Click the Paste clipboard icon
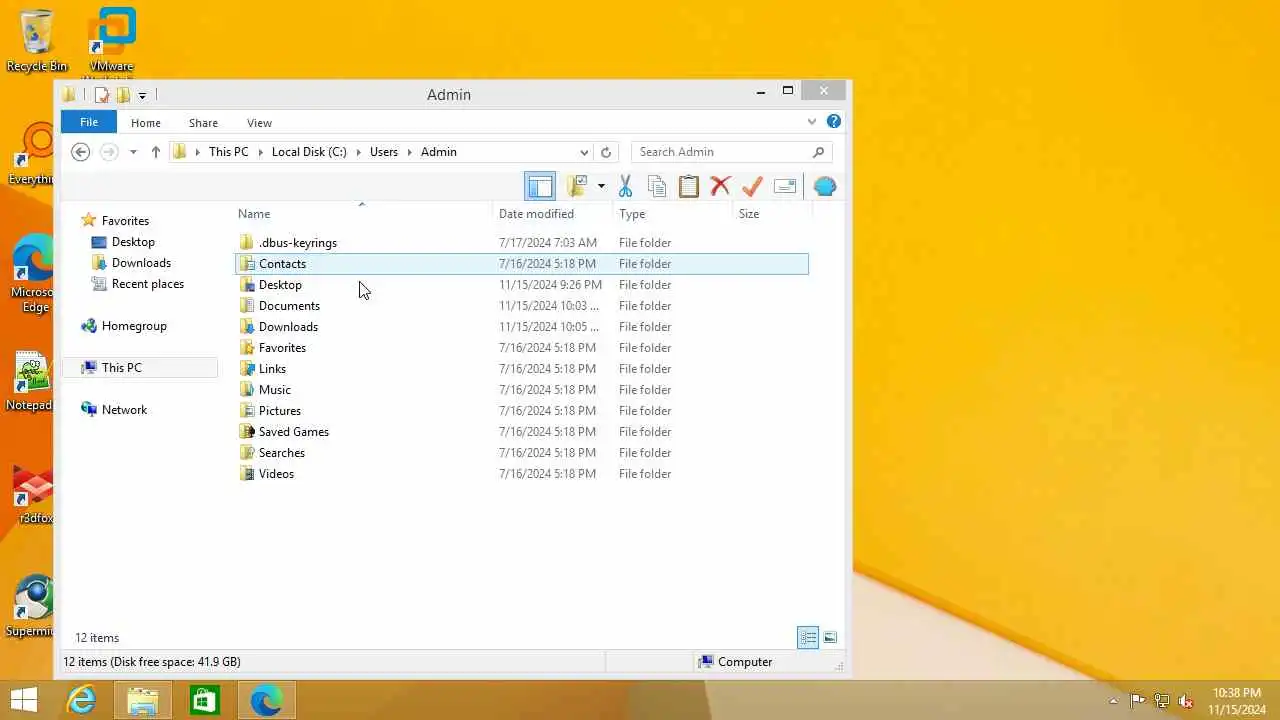 (x=688, y=186)
